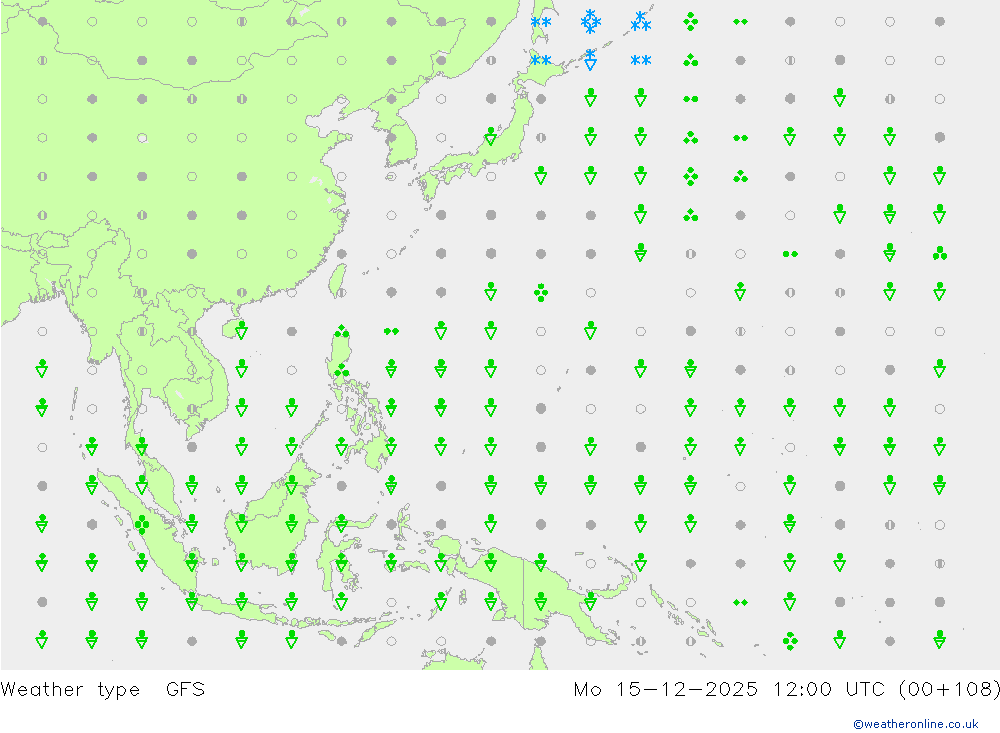Viewport: 1000px width, 733px height.
Task: Click the 'Weather type GFS' label
Action: [x=103, y=690]
